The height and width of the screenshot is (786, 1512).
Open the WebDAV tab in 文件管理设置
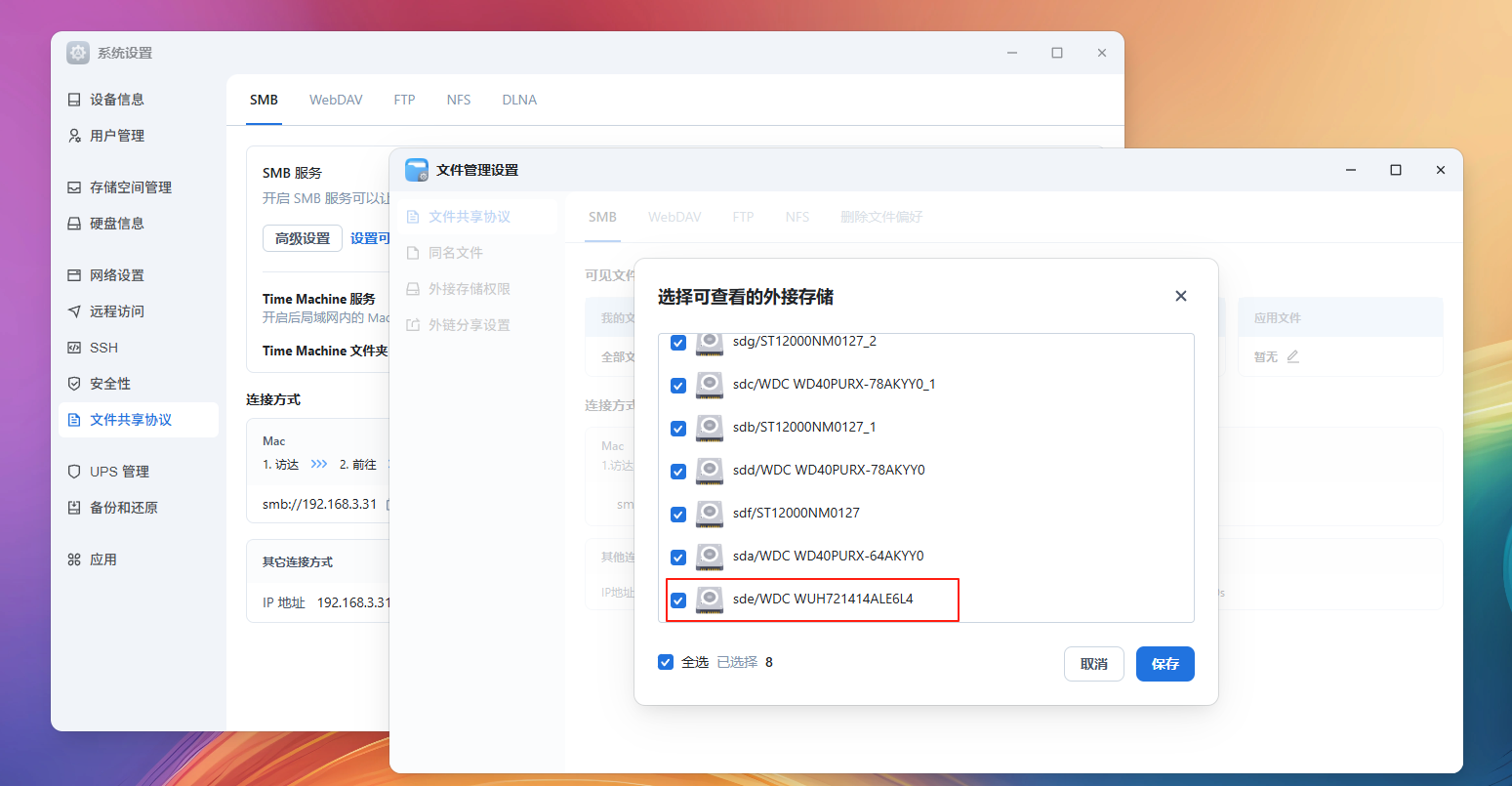674,217
